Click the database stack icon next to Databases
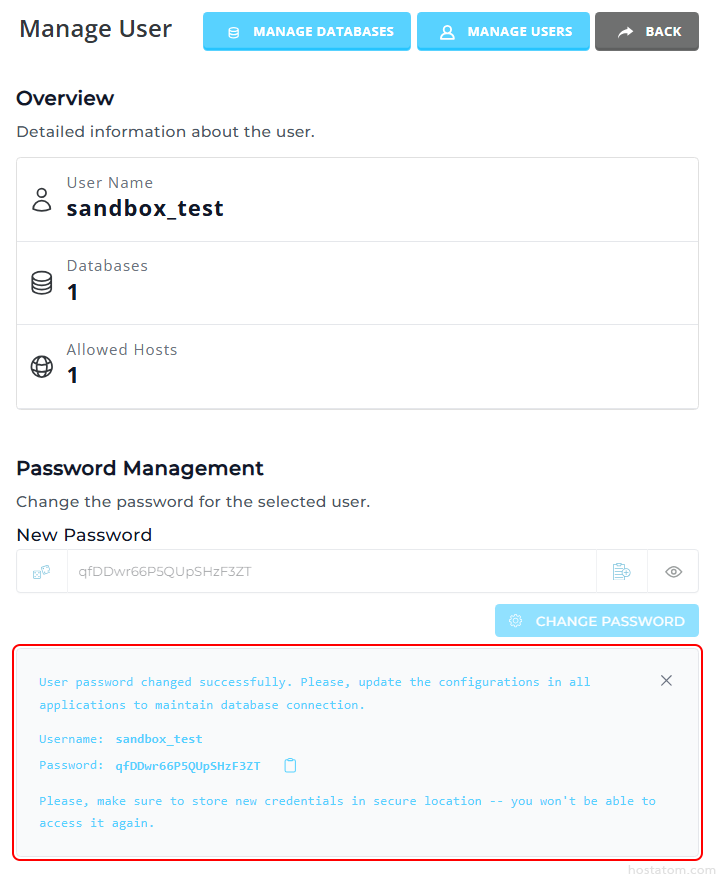This screenshot has width=720, height=878. (x=42, y=283)
